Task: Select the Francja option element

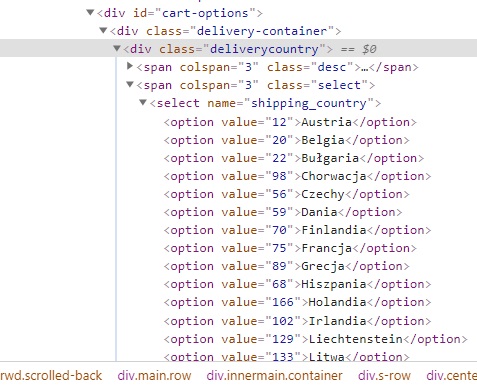Action: (290, 248)
